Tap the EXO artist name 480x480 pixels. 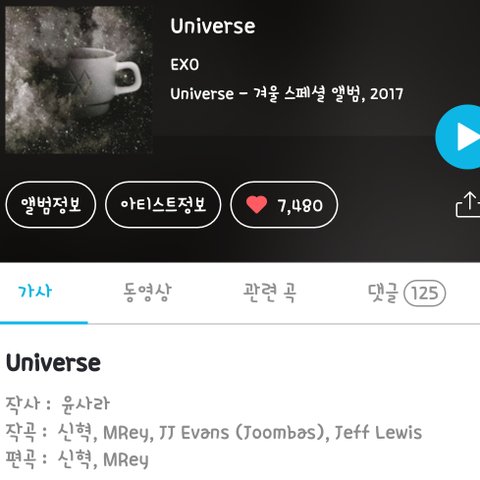click(185, 65)
